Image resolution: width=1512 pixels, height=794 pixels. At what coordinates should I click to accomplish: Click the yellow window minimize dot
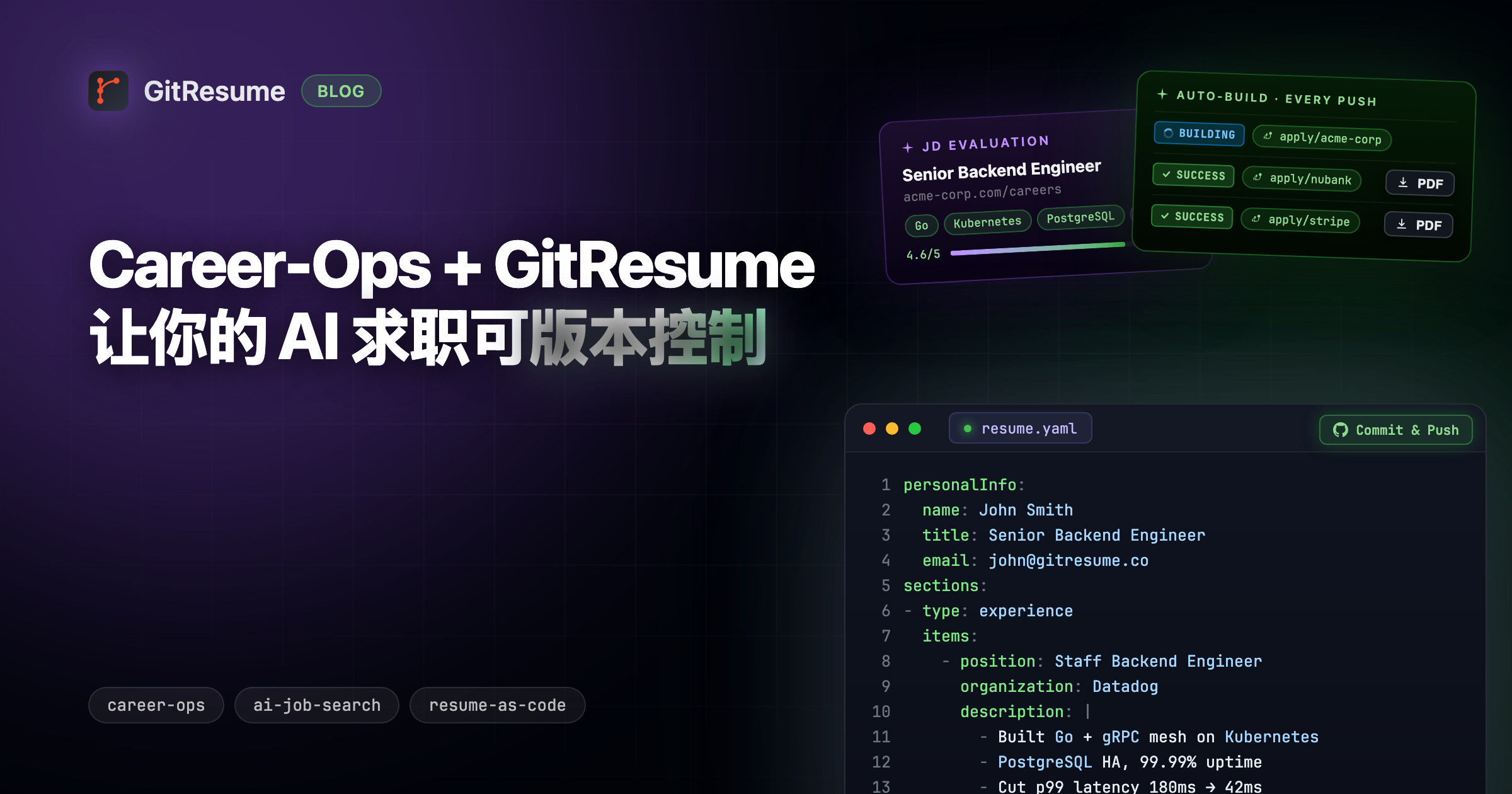click(892, 429)
